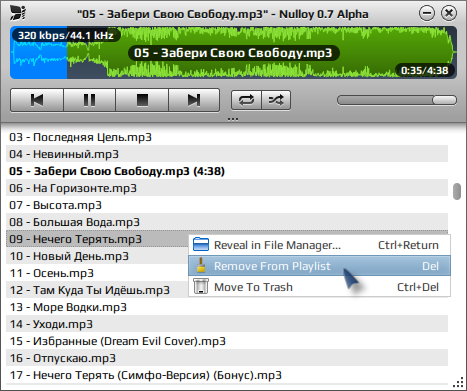Select track '11 - Осень.mp3'
467x391 pixels.
pyautogui.click(x=97, y=273)
